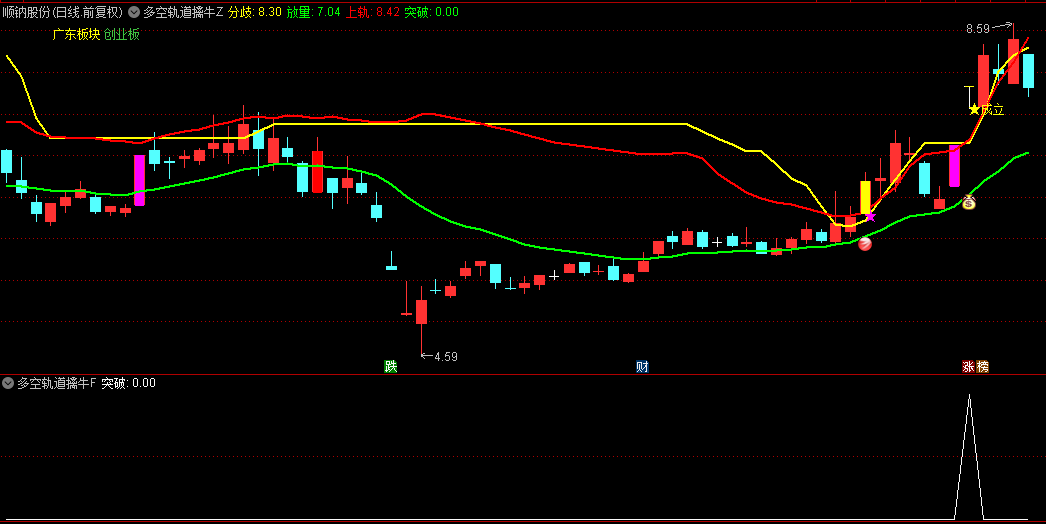
Task: Click the yellow candlestick near the magenta star
Action: 865,198
